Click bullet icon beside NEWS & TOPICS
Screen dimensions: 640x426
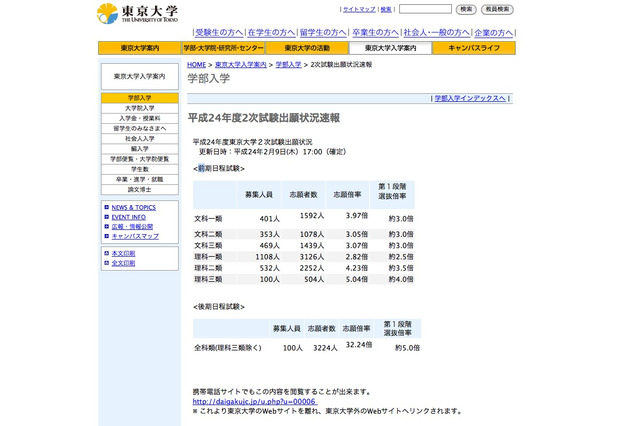point(107,207)
